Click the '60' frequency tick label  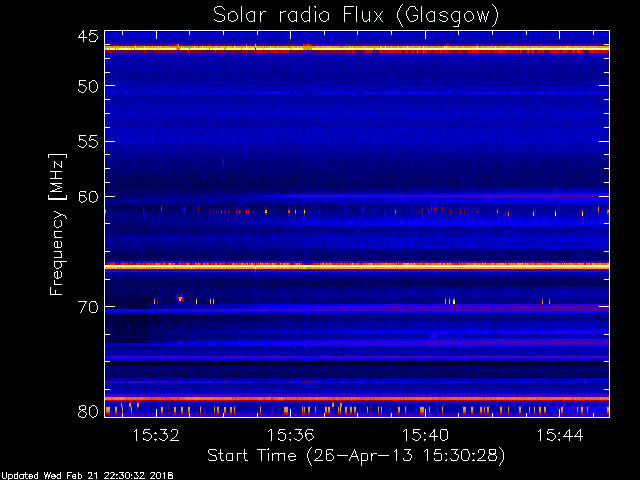[x=88, y=197]
